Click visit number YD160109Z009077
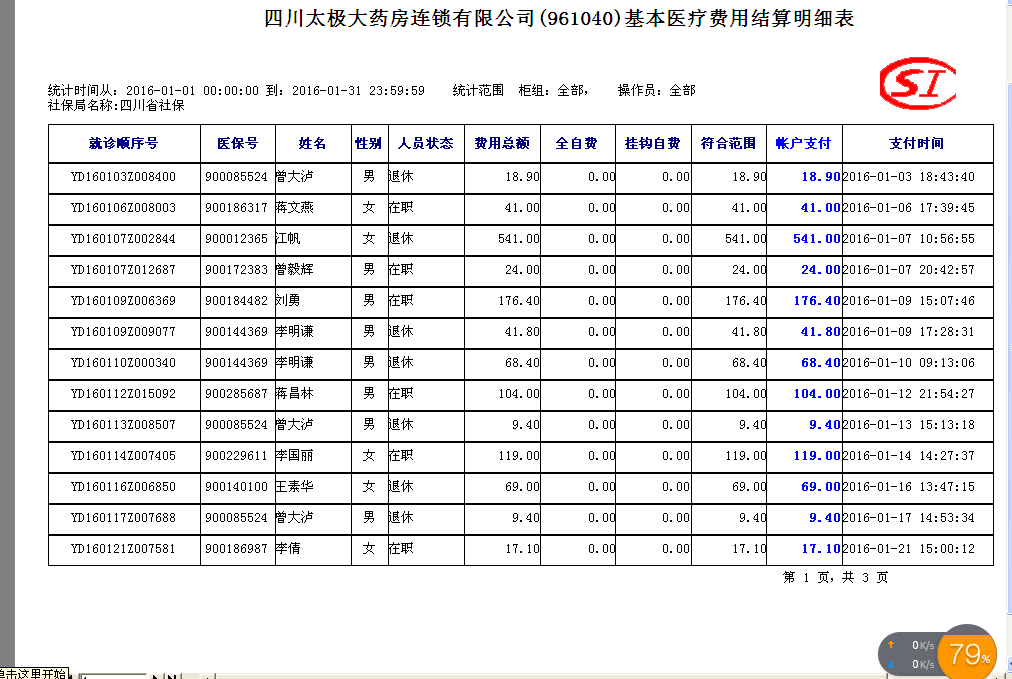Screen dimensions: 1012x679 click(123, 332)
